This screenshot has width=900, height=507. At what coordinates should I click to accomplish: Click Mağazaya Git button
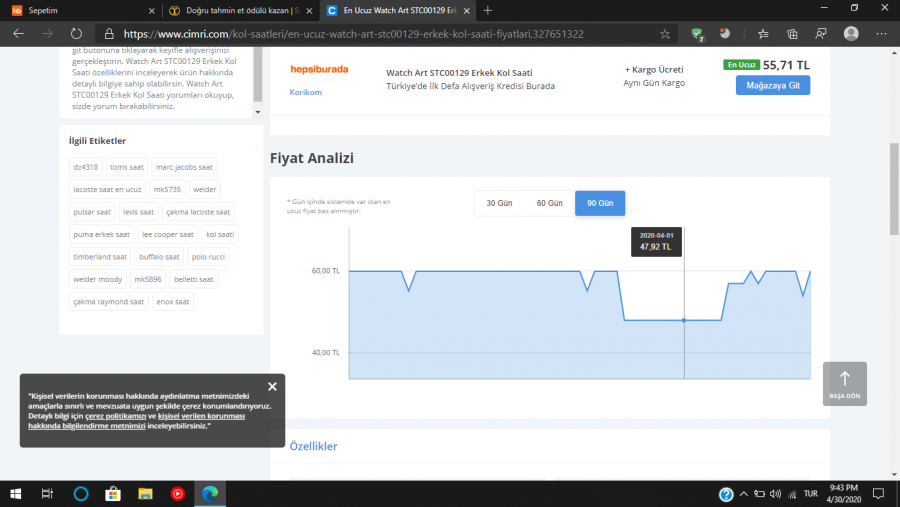click(x=773, y=85)
